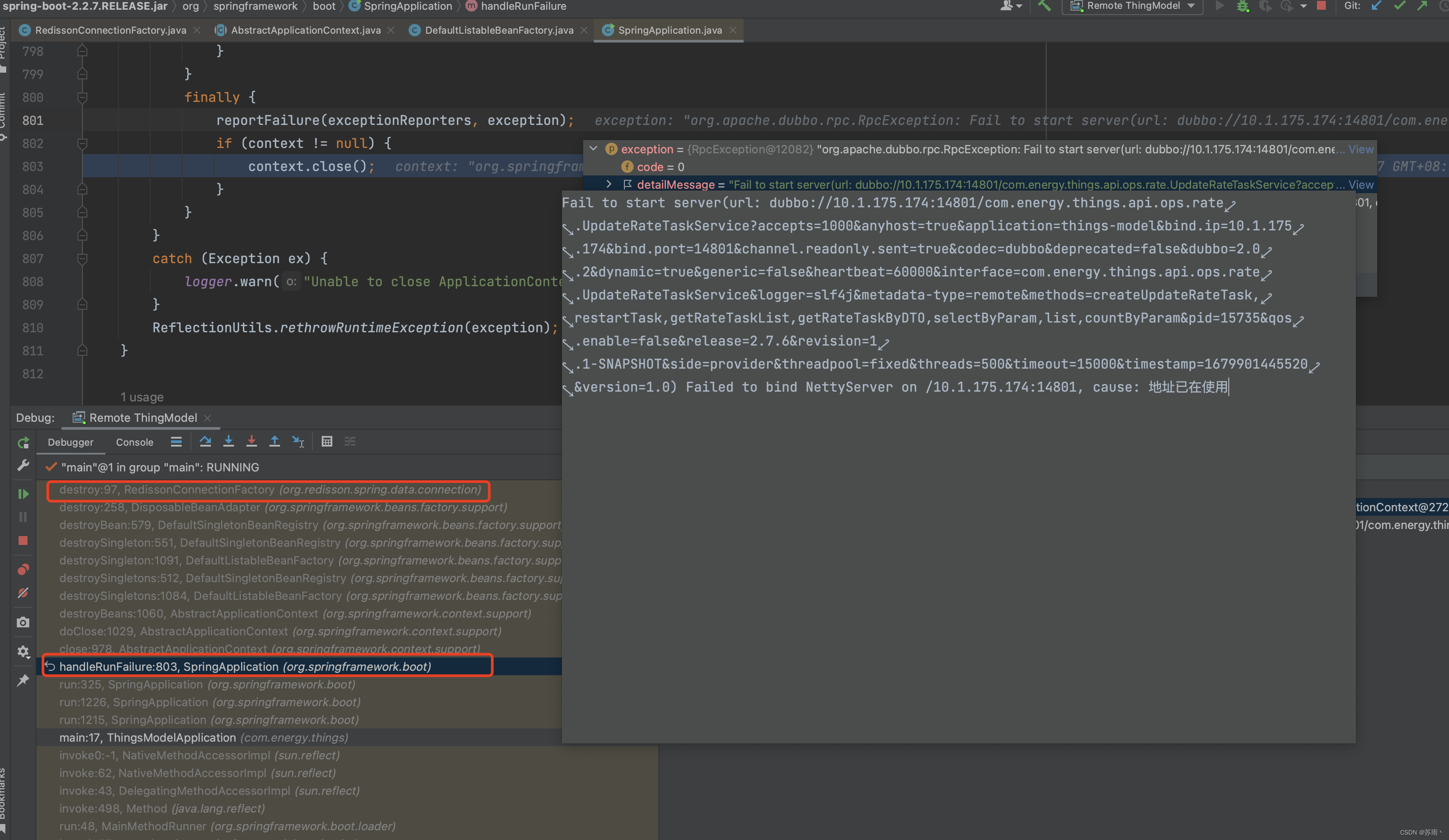
Task: Toggle the Pin Tab icon in debug sidebar
Action: pyautogui.click(x=23, y=681)
